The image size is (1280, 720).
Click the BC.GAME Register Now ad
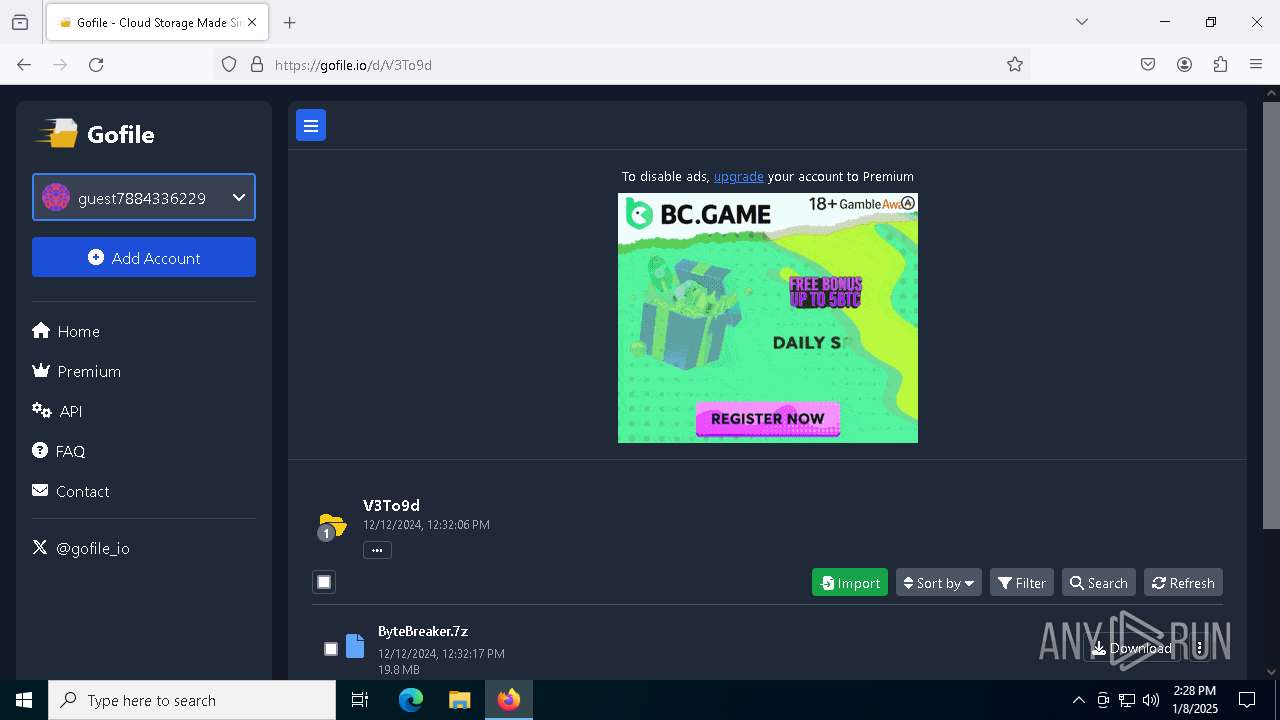tap(768, 419)
